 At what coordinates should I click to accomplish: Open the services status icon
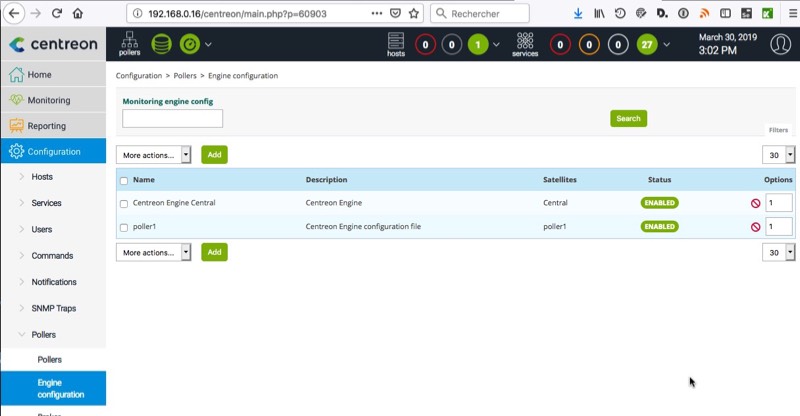[x=525, y=43]
